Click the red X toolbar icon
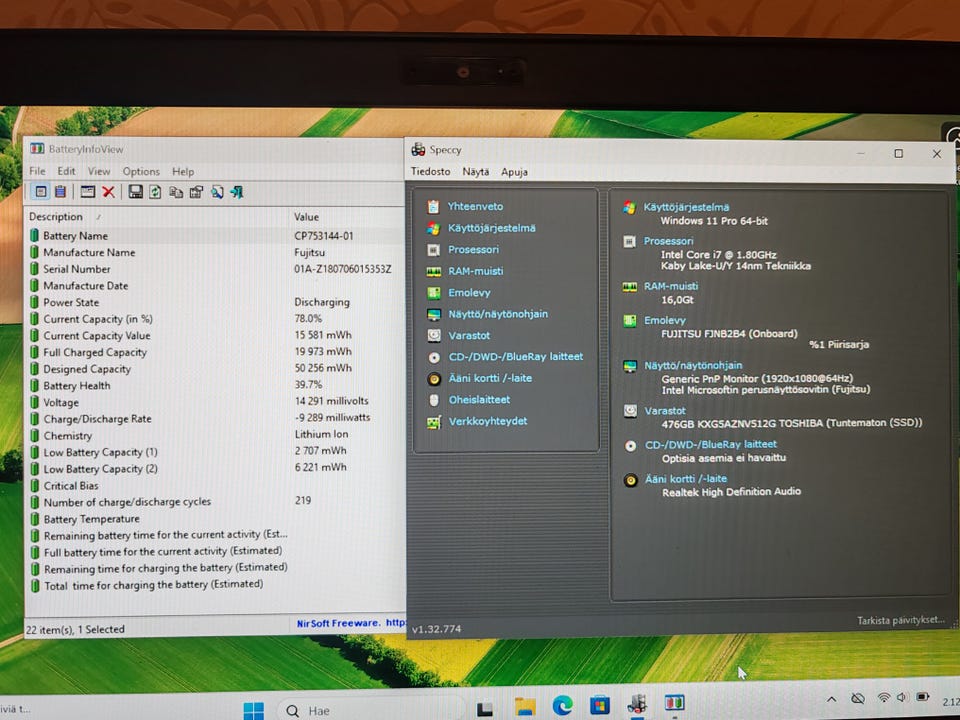Image resolution: width=960 pixels, height=720 pixels. [x=108, y=192]
